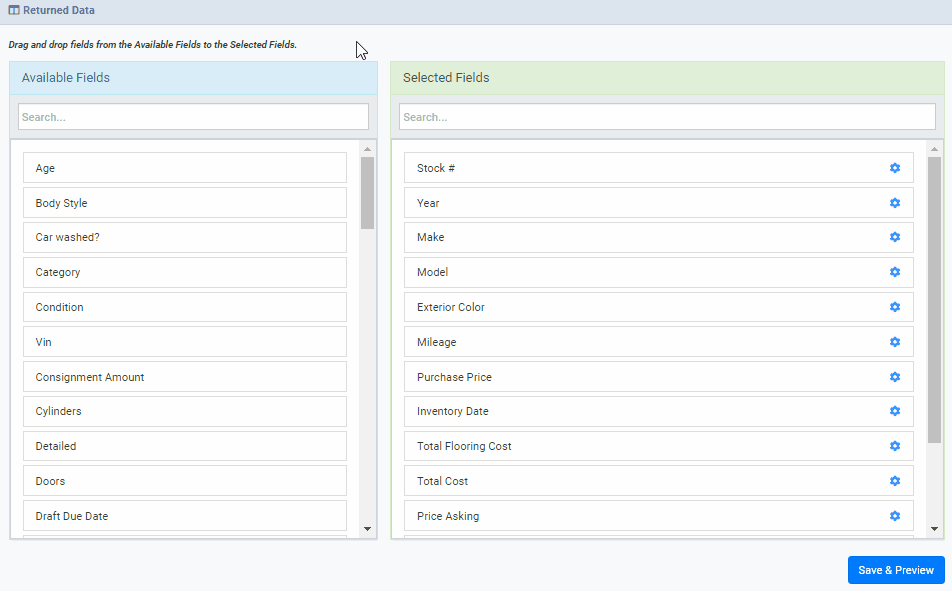Screen dimensions: 952x591
Task: Click the gear icon for Stock #
Action: (895, 168)
